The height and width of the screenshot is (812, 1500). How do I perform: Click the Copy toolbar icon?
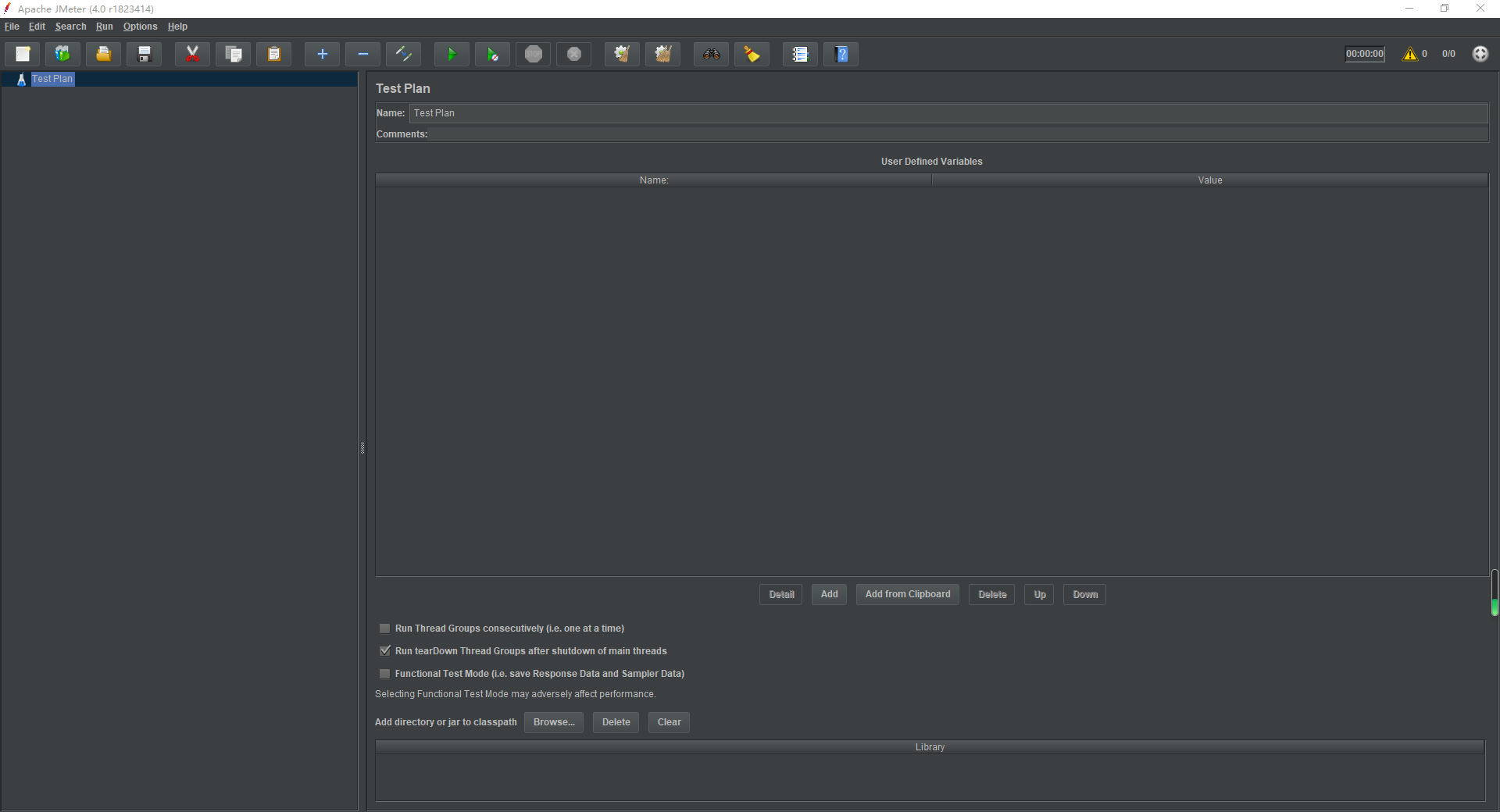[x=233, y=54]
